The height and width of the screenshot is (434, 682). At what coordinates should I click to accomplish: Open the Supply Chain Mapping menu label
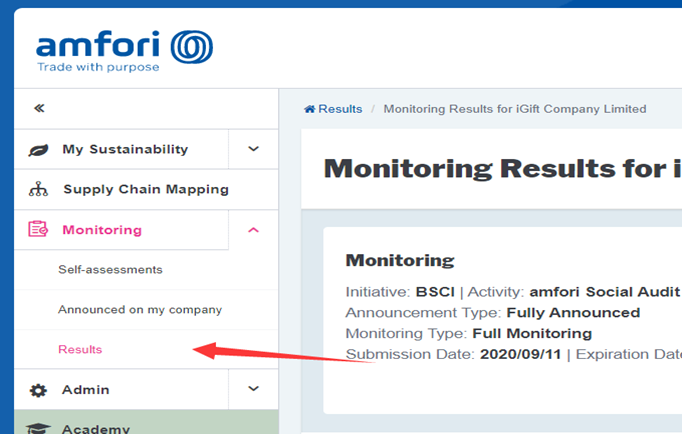145,189
